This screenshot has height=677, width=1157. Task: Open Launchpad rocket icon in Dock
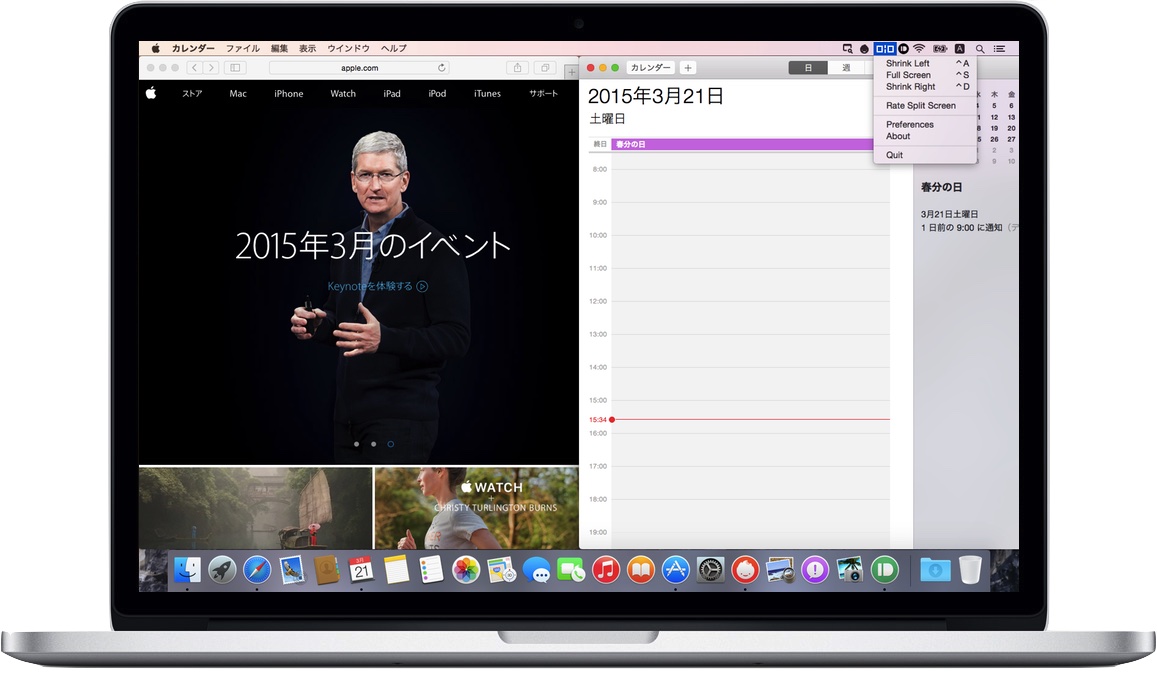221,570
